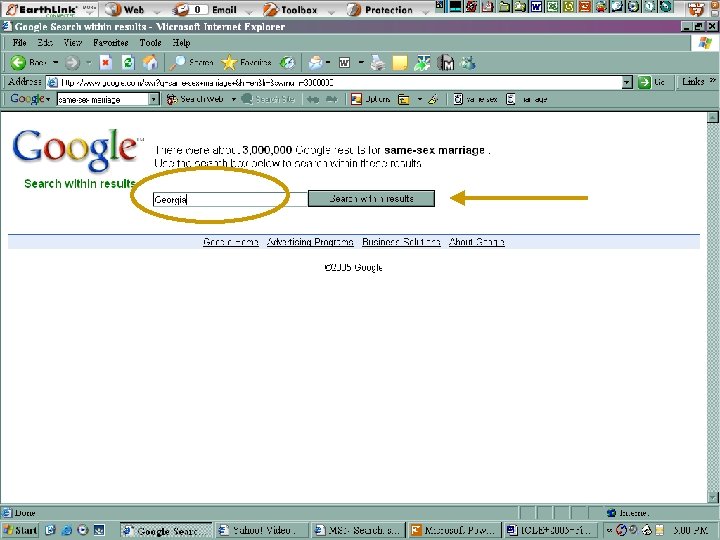The image size is (720, 540).
Task: Open the Forward button history dropdown arrow
Action: point(89,62)
